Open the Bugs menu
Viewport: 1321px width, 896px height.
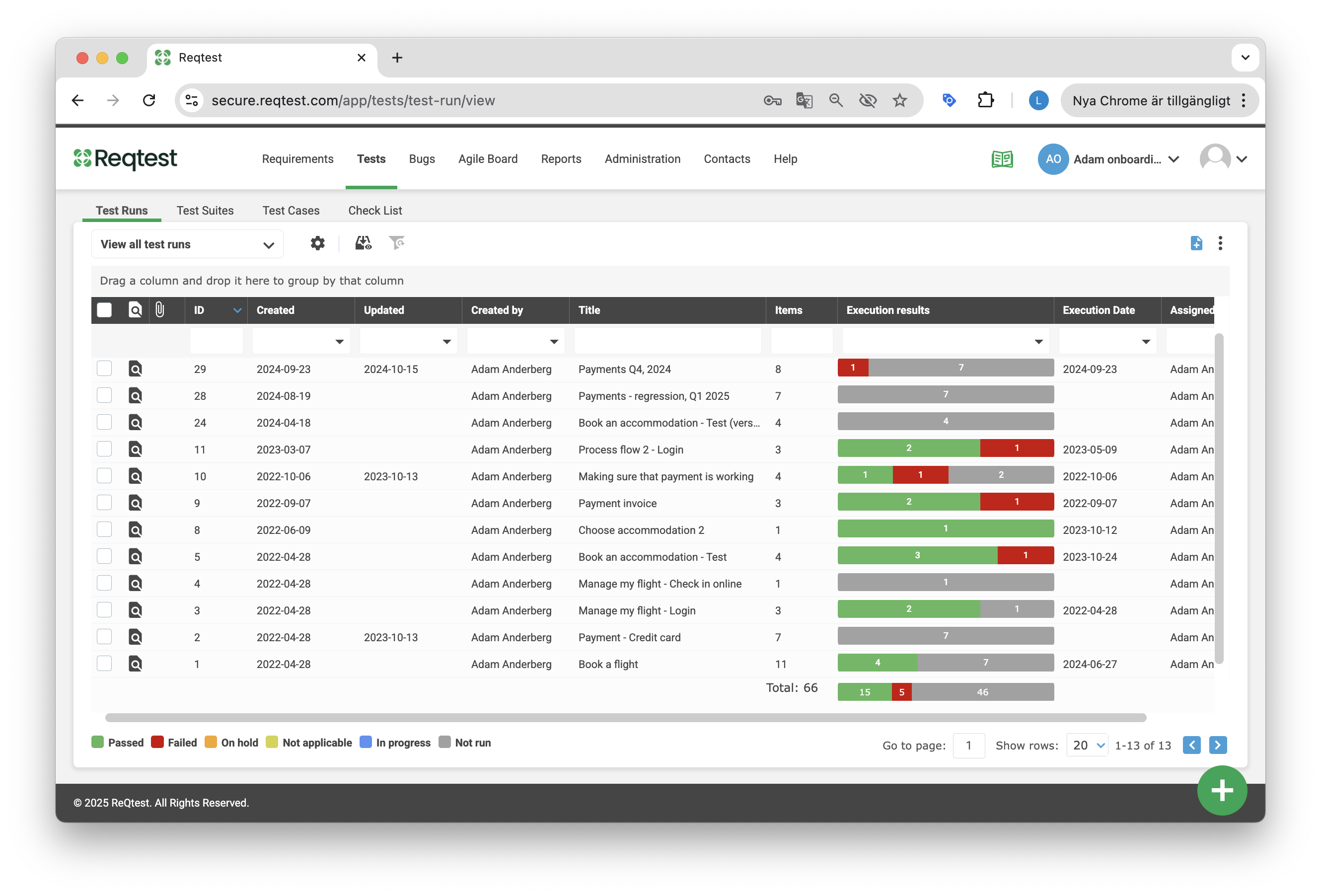422,159
